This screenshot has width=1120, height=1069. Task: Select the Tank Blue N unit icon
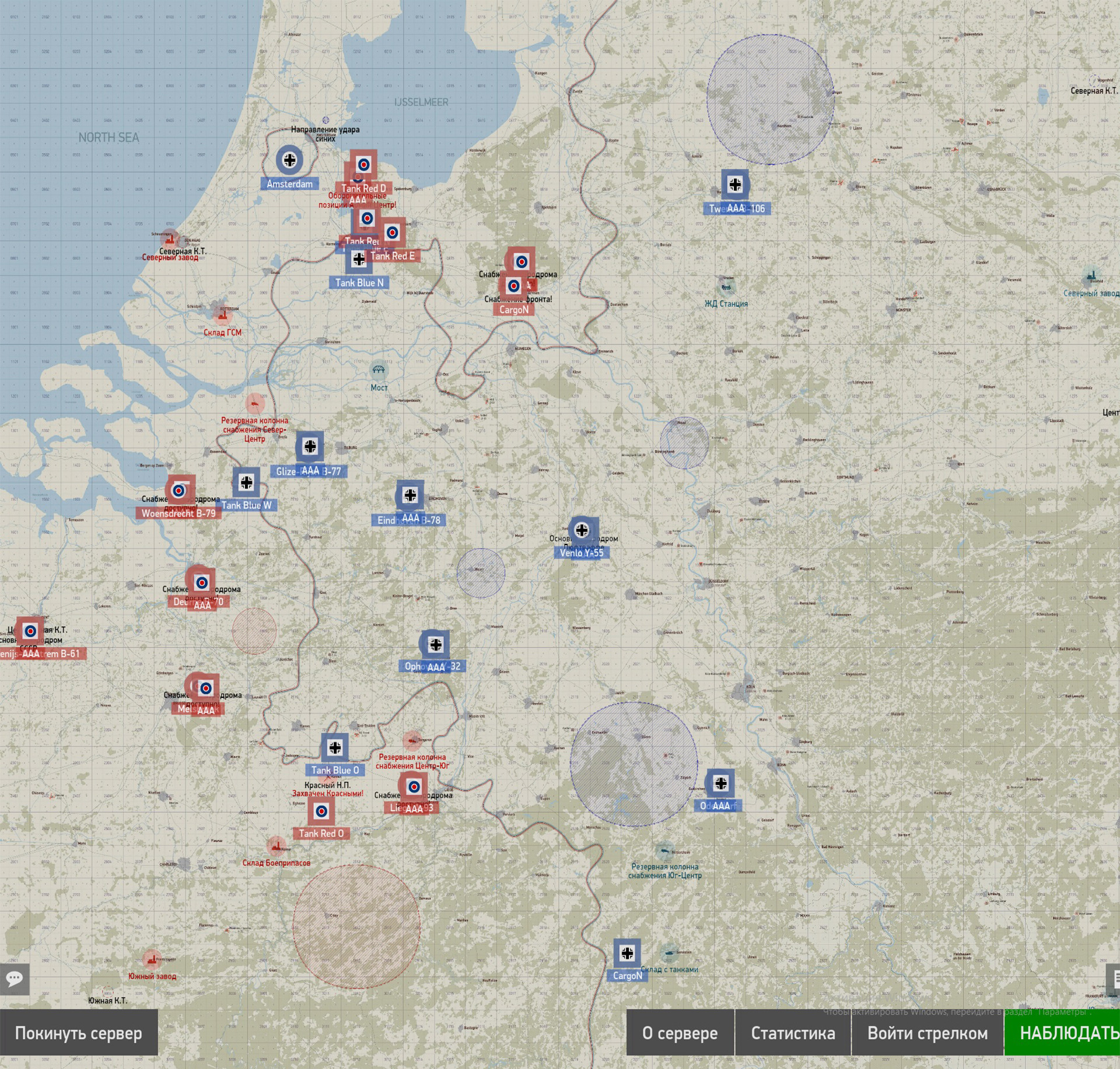(x=359, y=258)
